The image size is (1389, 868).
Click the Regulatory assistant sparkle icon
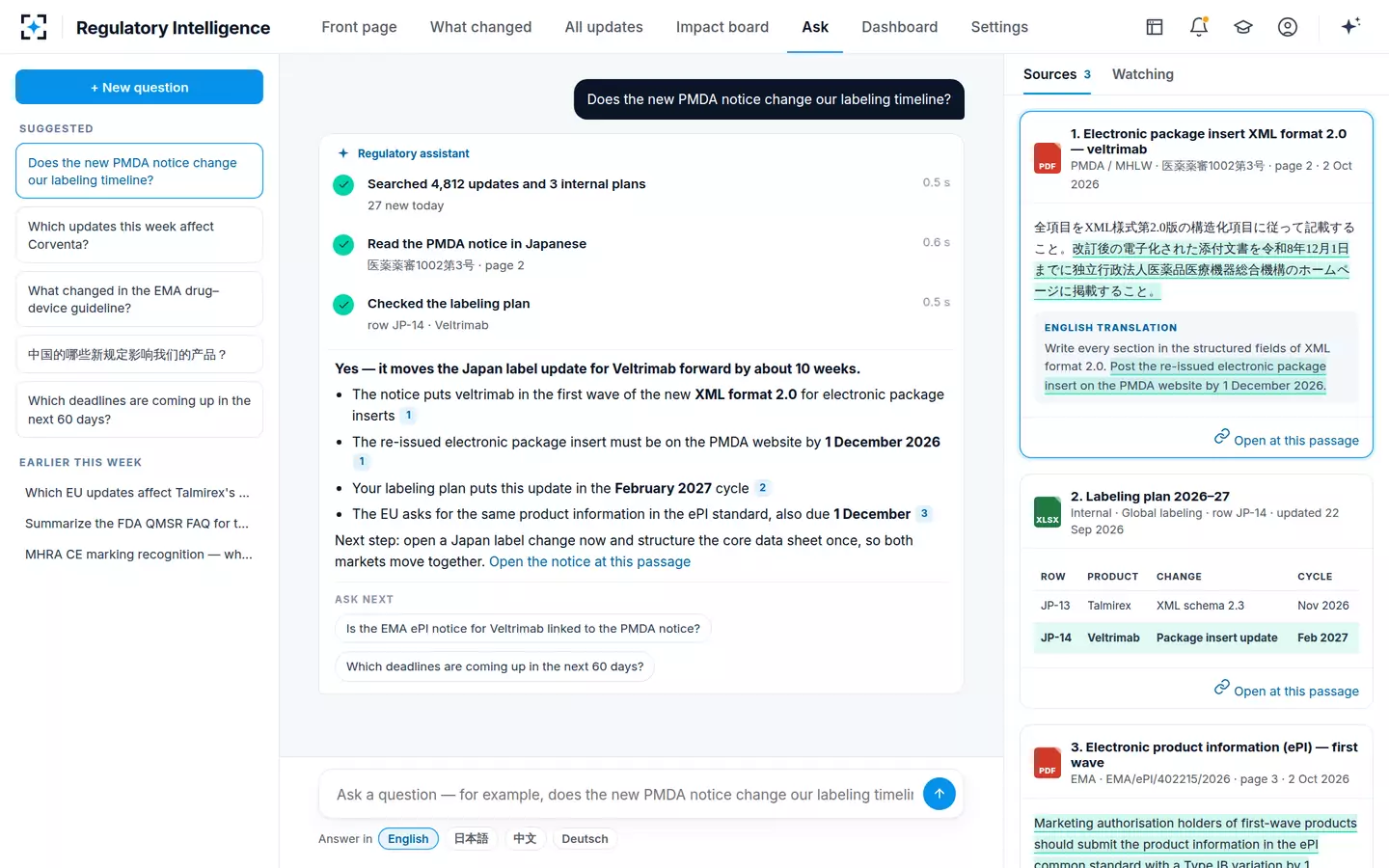(343, 153)
